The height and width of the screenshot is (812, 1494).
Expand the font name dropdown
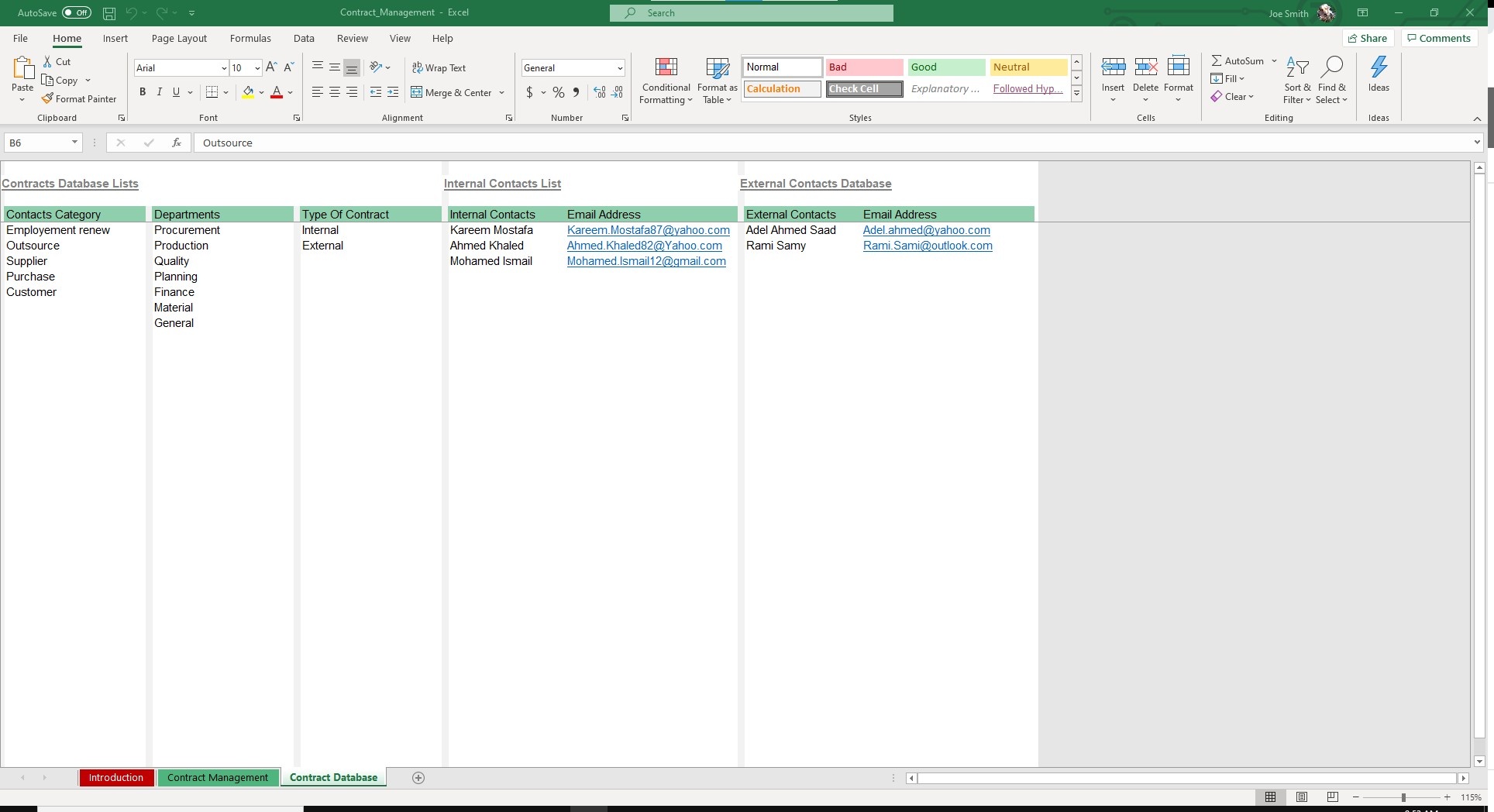click(224, 68)
